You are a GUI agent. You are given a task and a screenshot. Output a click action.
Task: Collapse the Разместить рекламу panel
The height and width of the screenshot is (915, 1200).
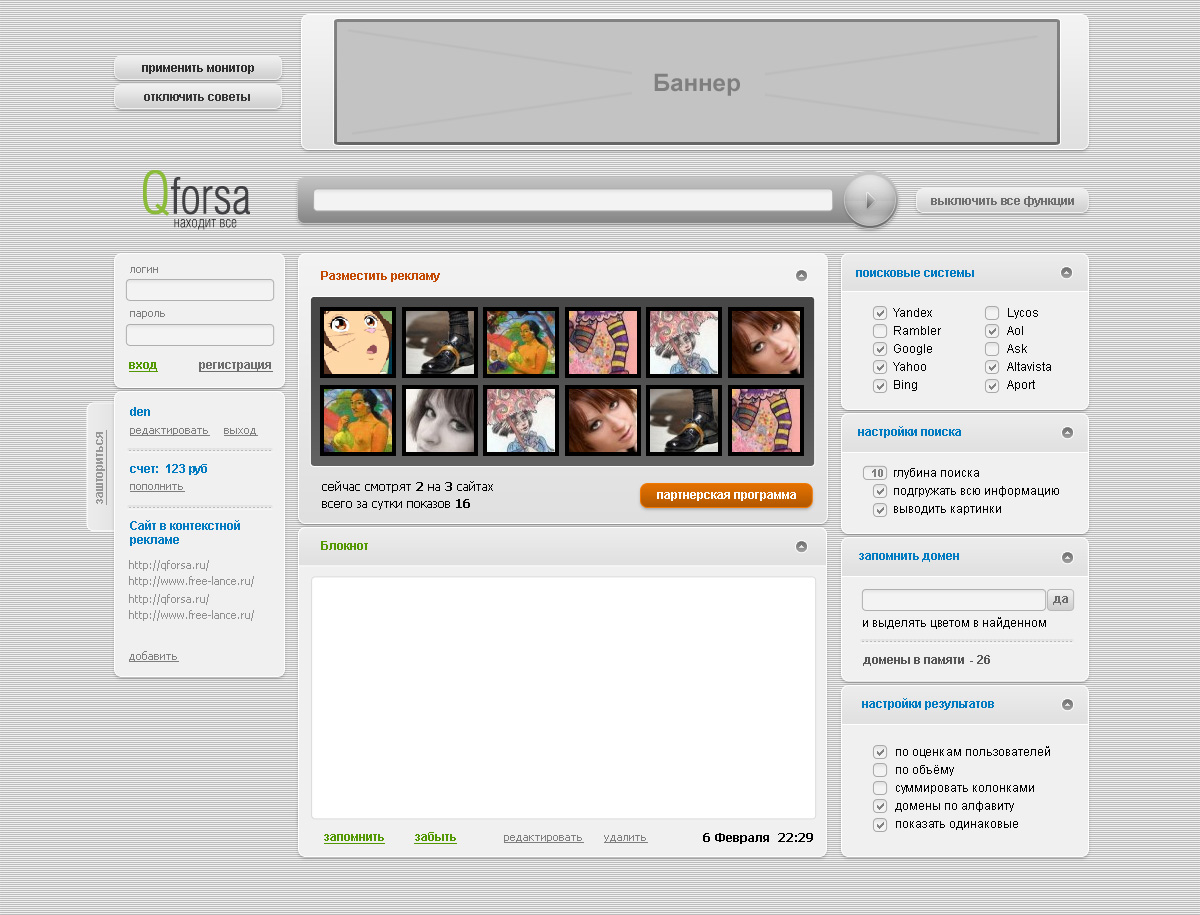point(801,276)
